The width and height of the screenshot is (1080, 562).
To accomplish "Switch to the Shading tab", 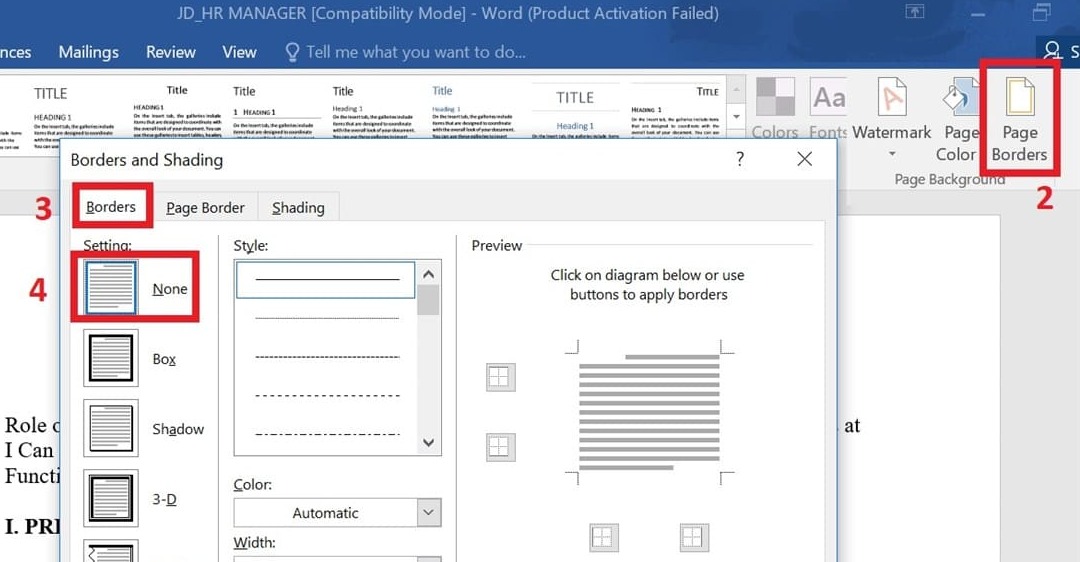I will [x=298, y=207].
